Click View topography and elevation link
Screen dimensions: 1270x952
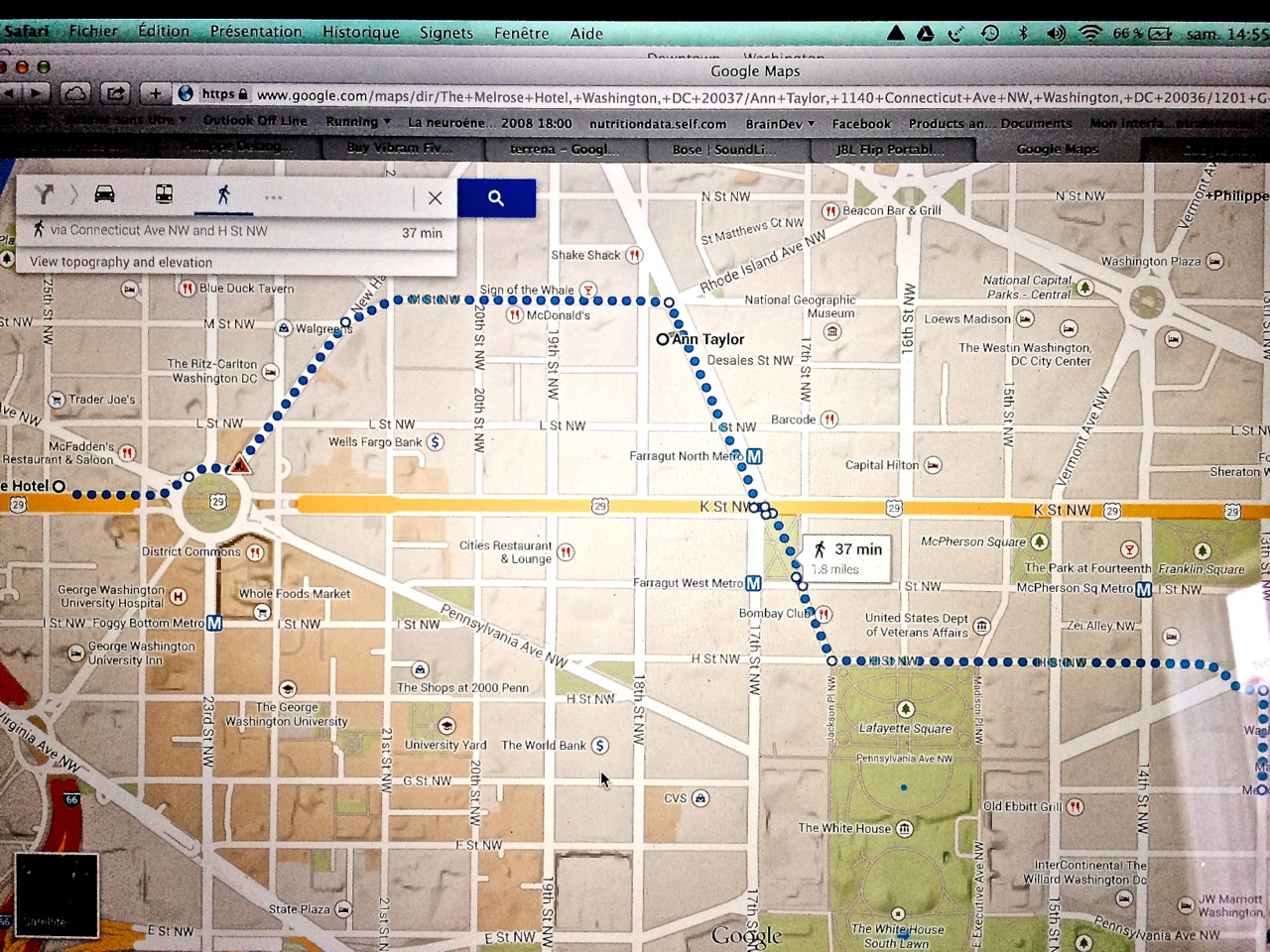tap(121, 262)
